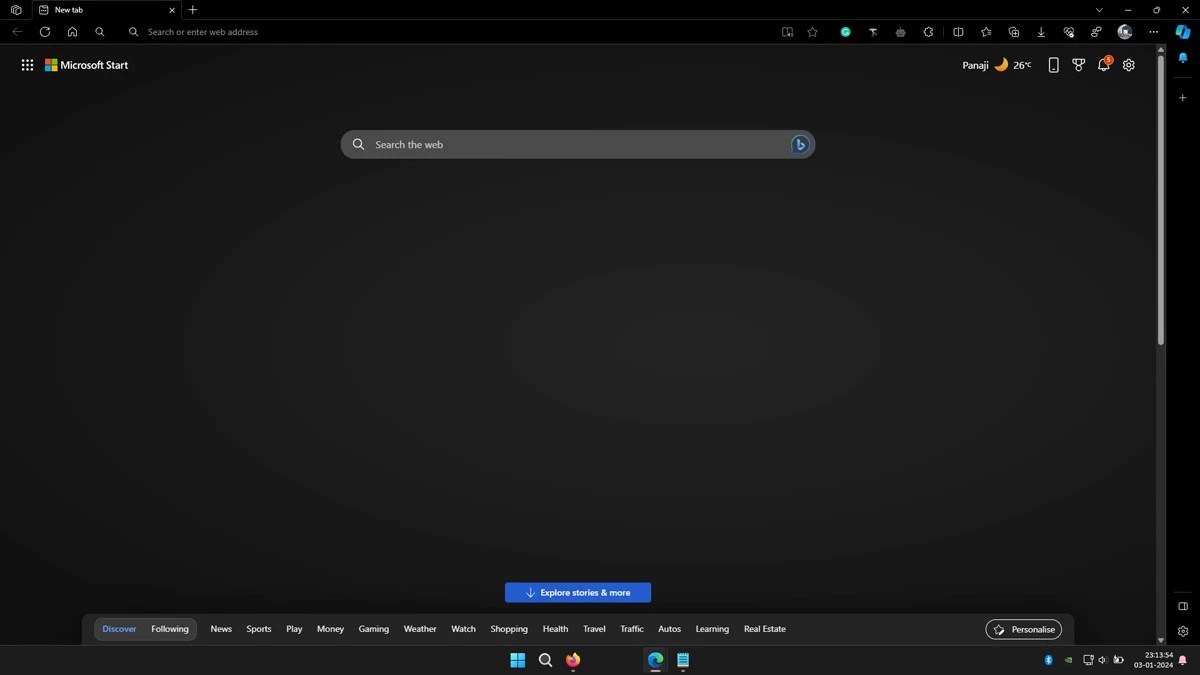Open the split screen icon

click(958, 31)
